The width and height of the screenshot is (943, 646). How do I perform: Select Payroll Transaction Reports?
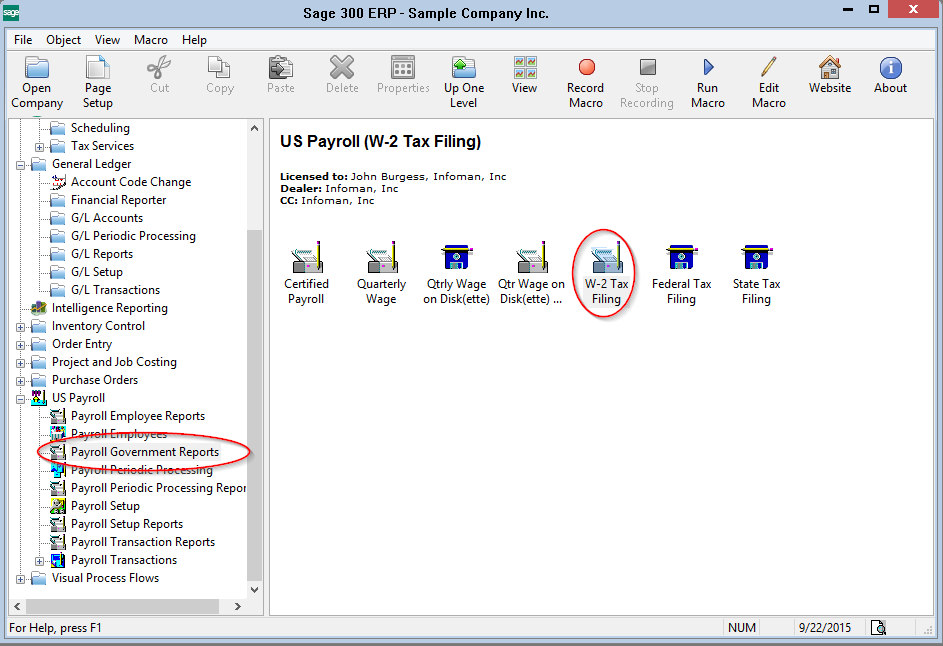point(143,542)
